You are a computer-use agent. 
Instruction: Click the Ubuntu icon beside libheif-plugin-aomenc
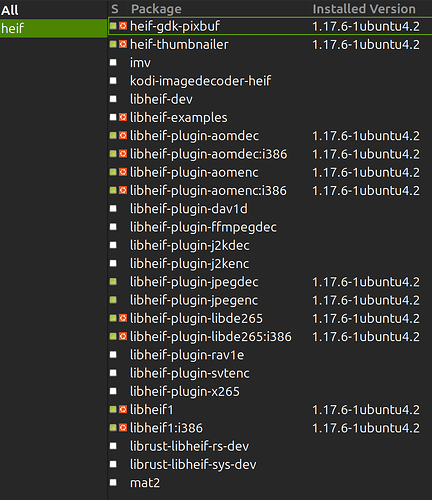123,172
